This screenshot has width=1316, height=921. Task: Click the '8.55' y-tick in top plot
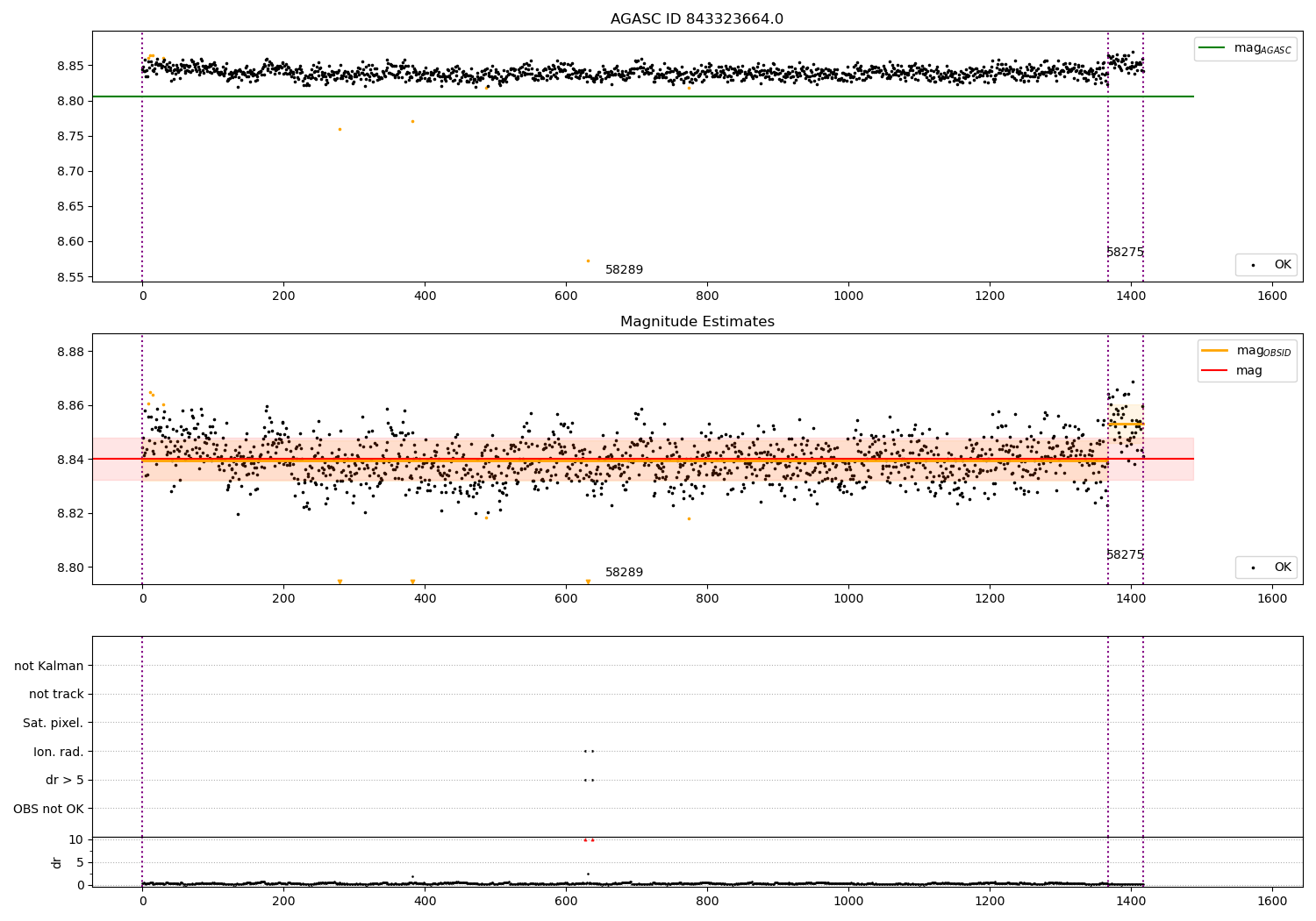[70, 277]
